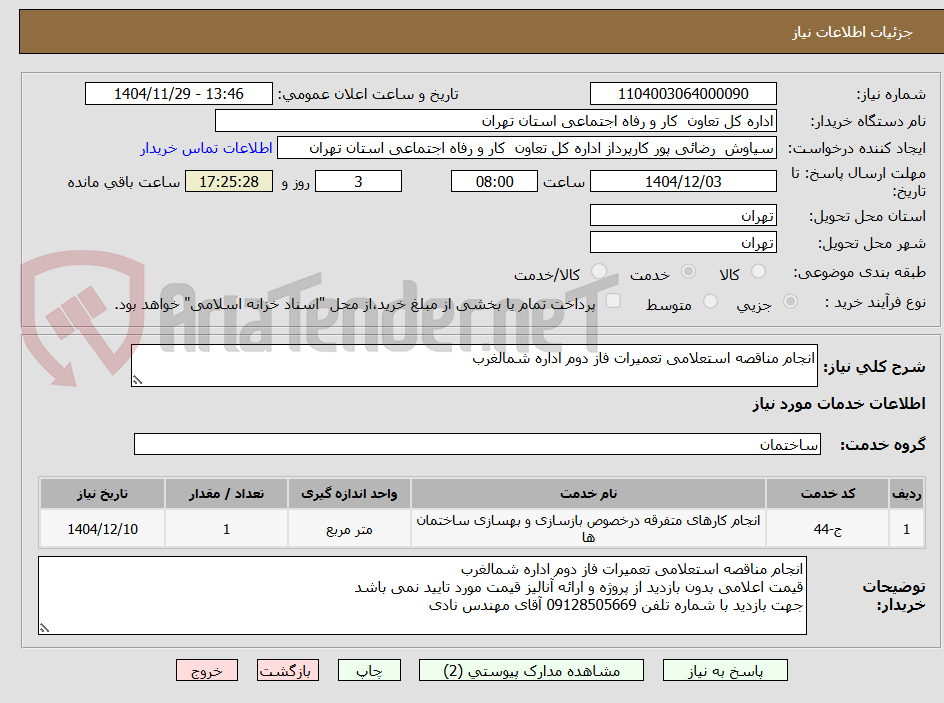This screenshot has height=703, width=944.
Task: Click the شرح کلی نیاز text area
Action: [474, 365]
